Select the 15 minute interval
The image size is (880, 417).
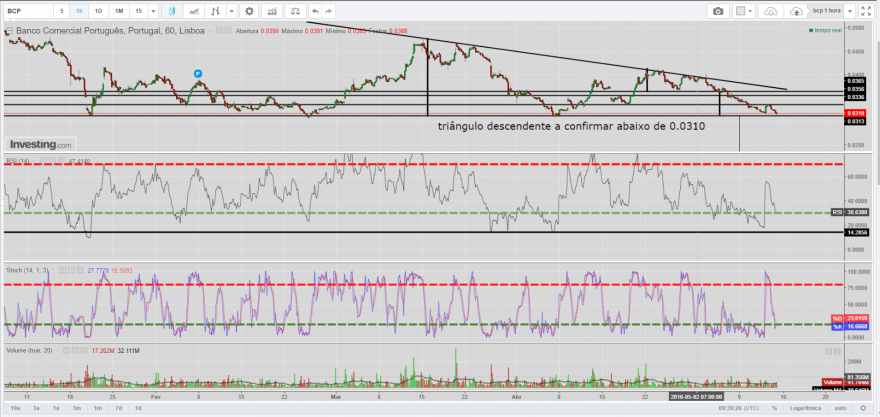click(x=138, y=11)
